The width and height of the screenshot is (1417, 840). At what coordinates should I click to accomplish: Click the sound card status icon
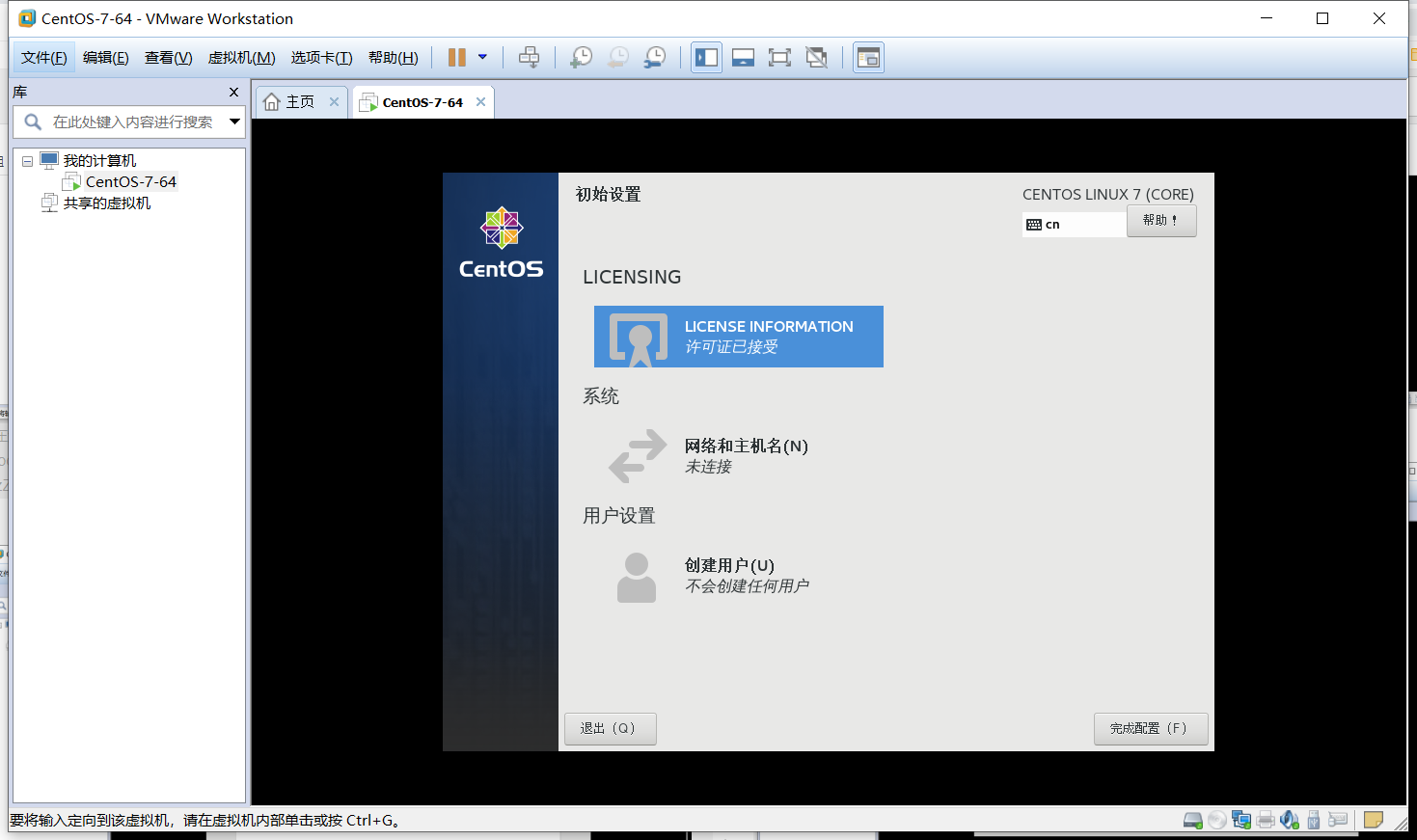point(1290,821)
